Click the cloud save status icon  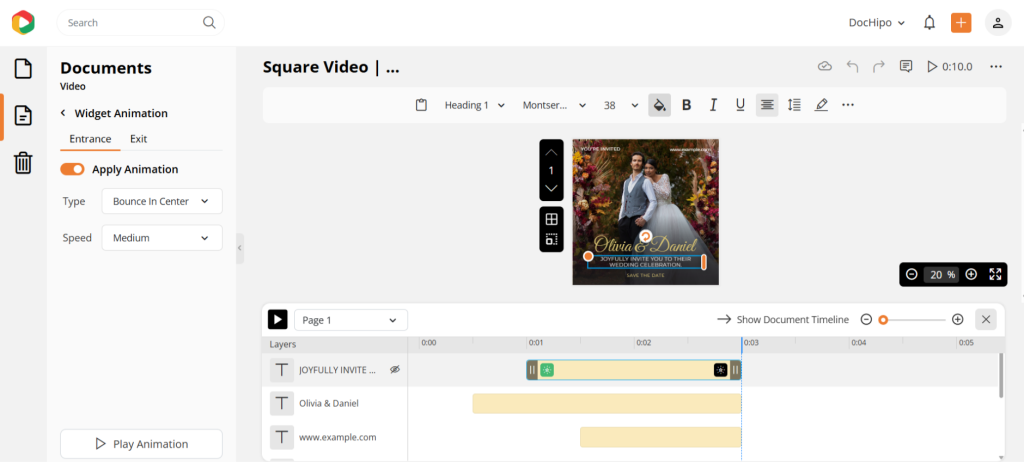click(x=825, y=66)
